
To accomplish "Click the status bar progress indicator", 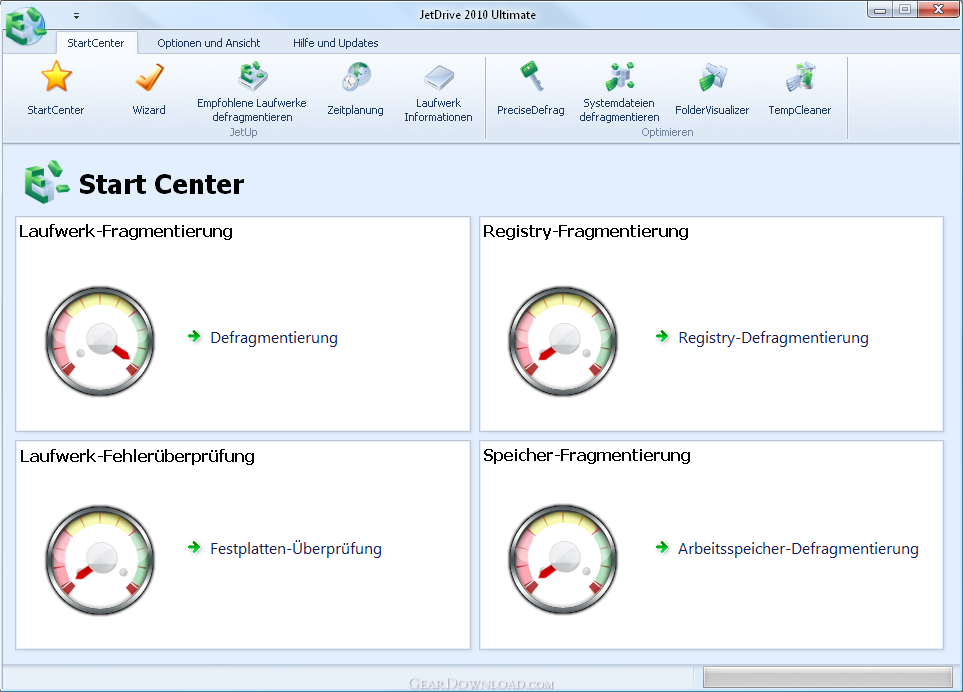I will [x=828, y=677].
